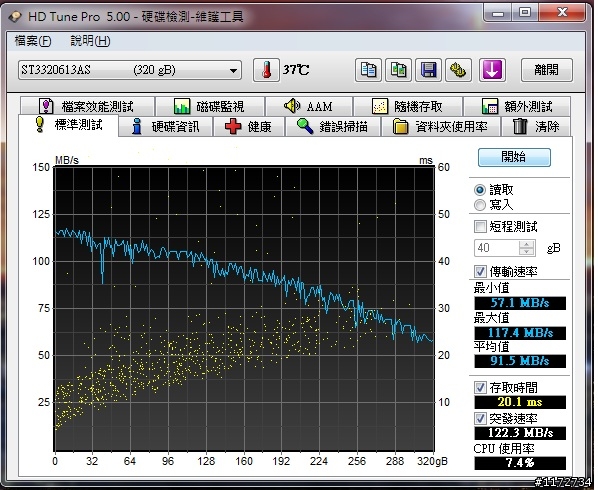Click the purple down-arrow tray icon
This screenshot has width=598, height=490.
pos(492,70)
